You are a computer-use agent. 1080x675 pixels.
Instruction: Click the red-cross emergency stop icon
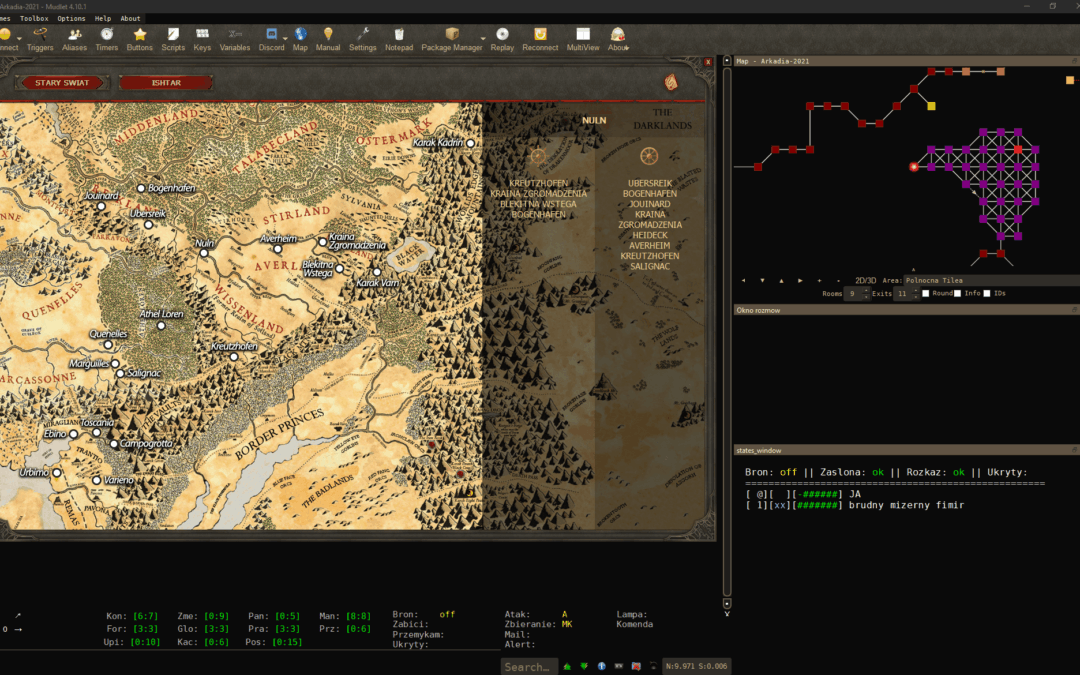[636, 666]
